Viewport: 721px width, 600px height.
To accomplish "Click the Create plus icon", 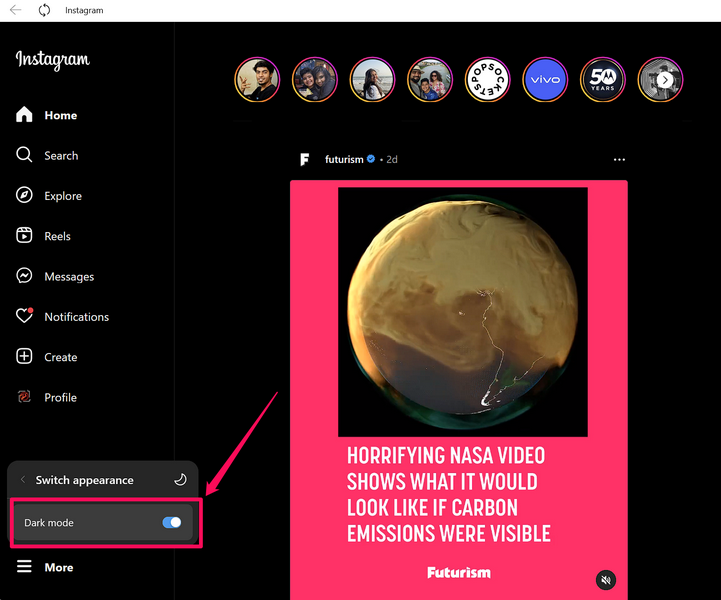I will coord(25,357).
